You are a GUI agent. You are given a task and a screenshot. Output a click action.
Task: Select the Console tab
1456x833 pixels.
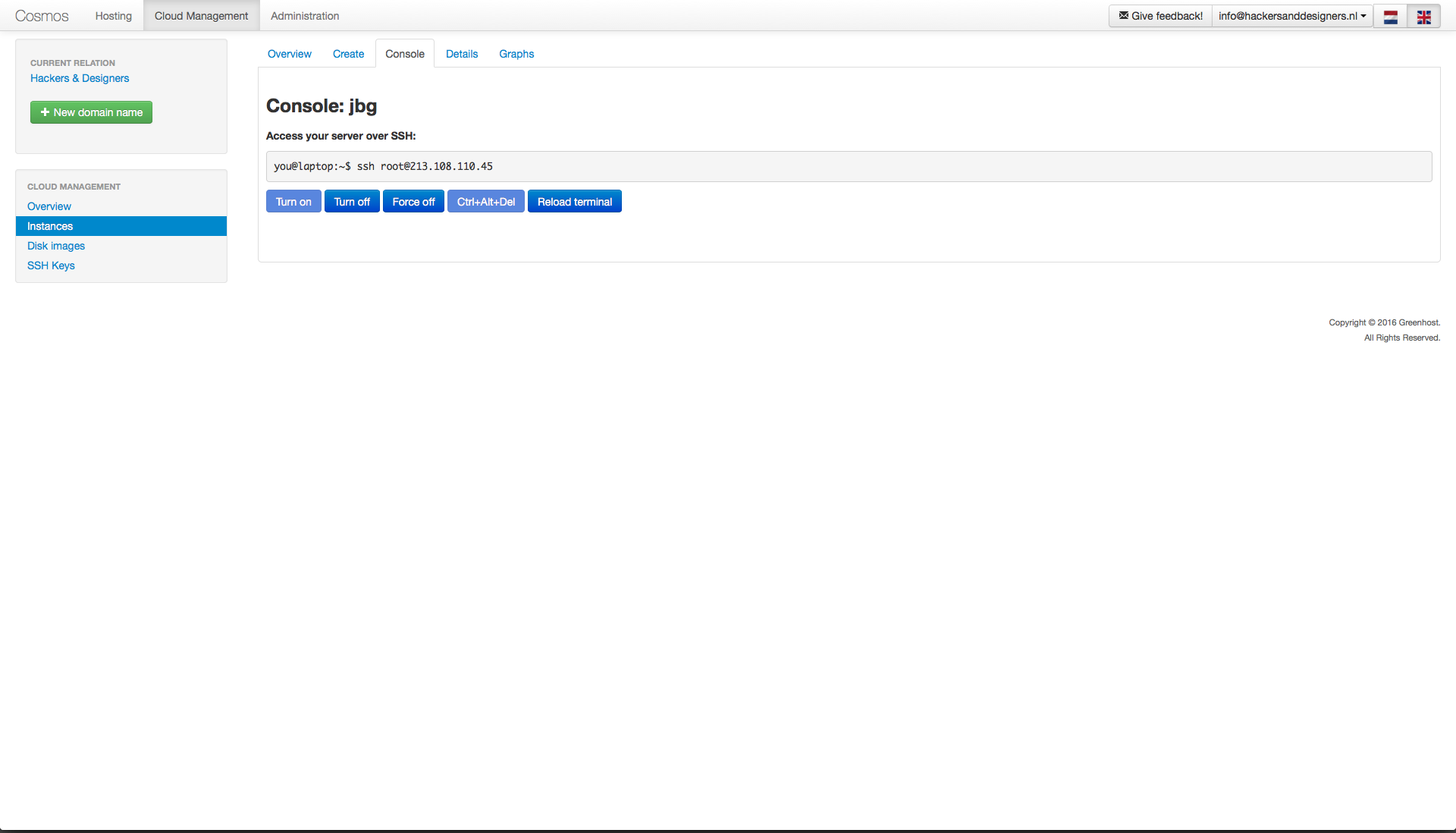click(x=405, y=54)
